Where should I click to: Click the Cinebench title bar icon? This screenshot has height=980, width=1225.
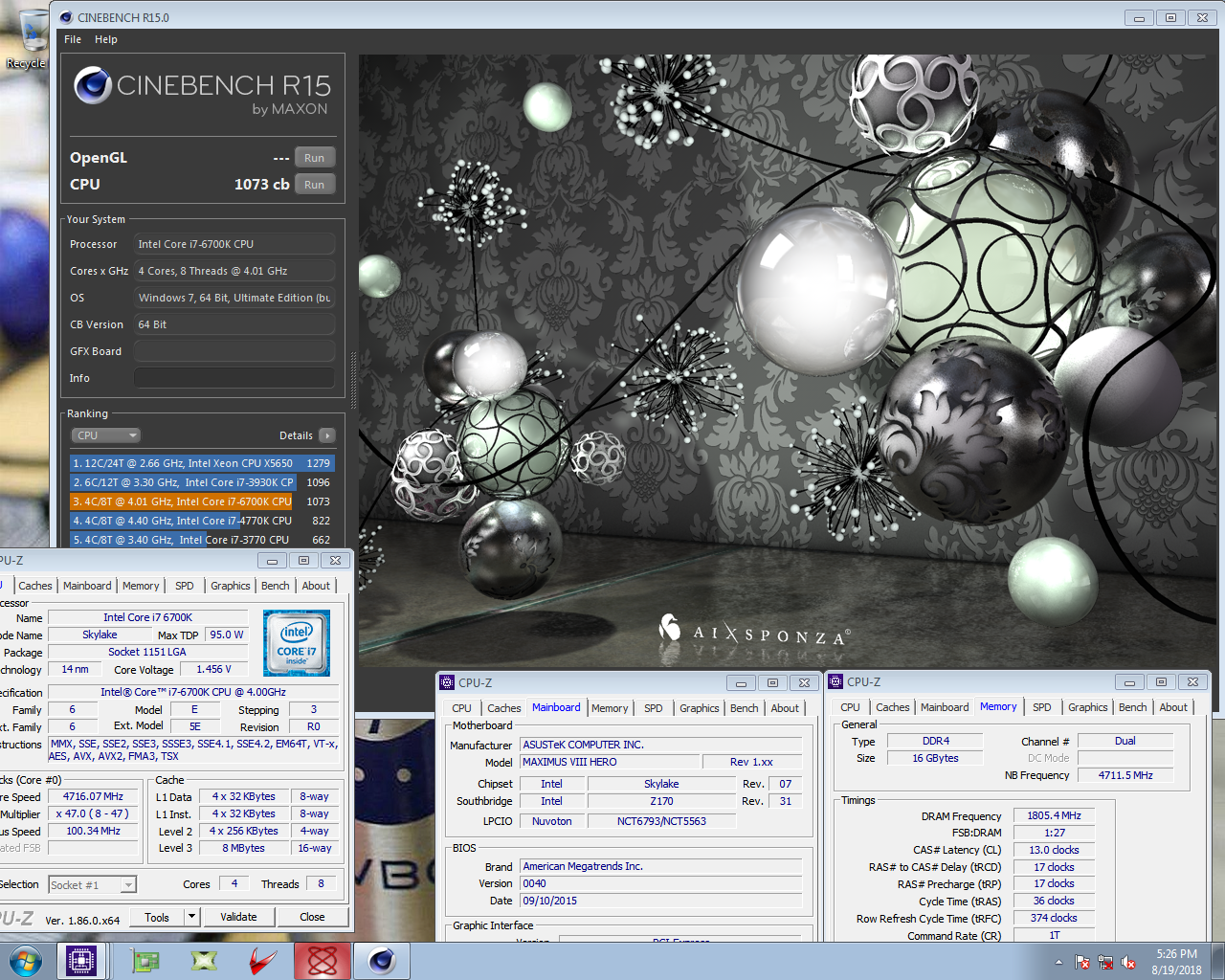tap(65, 17)
